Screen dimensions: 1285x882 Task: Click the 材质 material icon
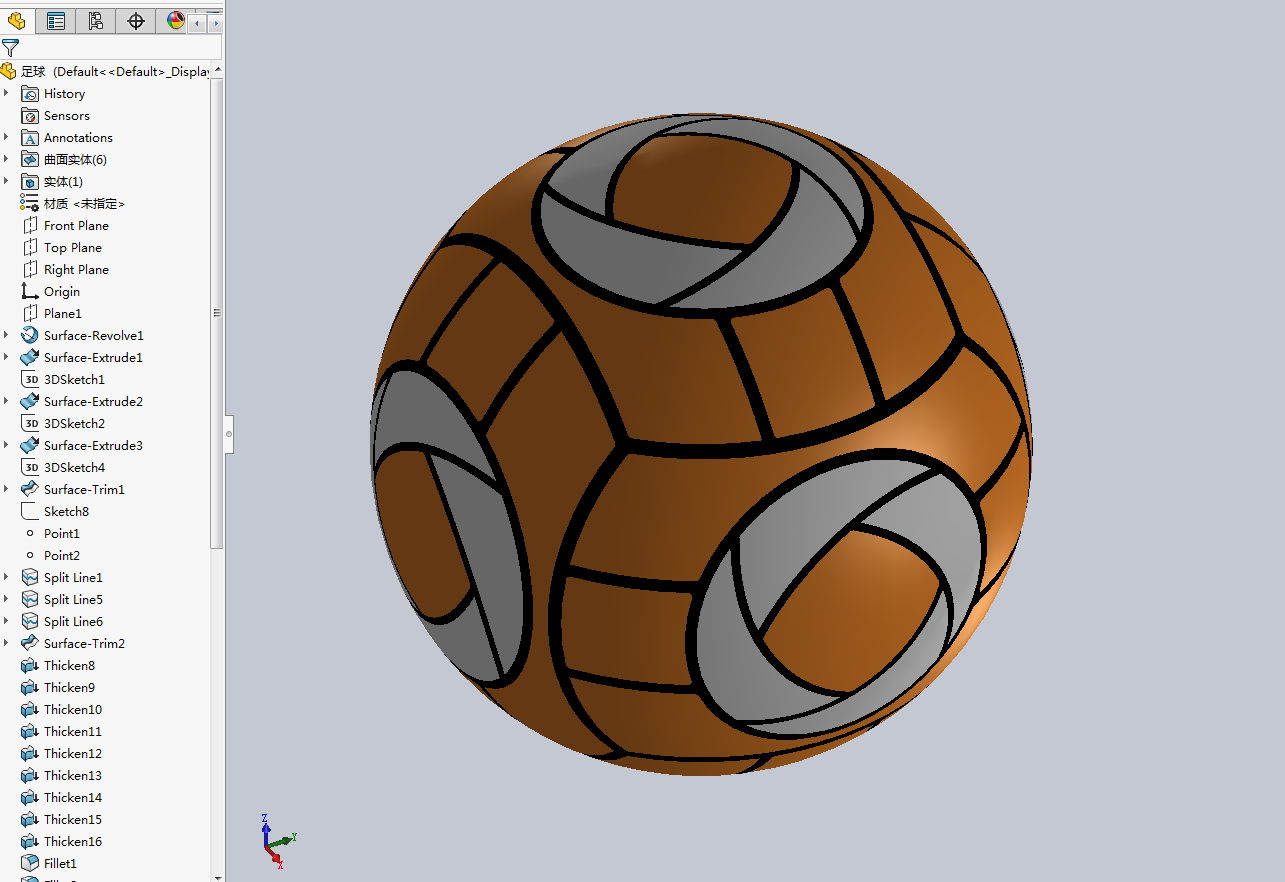click(30, 203)
